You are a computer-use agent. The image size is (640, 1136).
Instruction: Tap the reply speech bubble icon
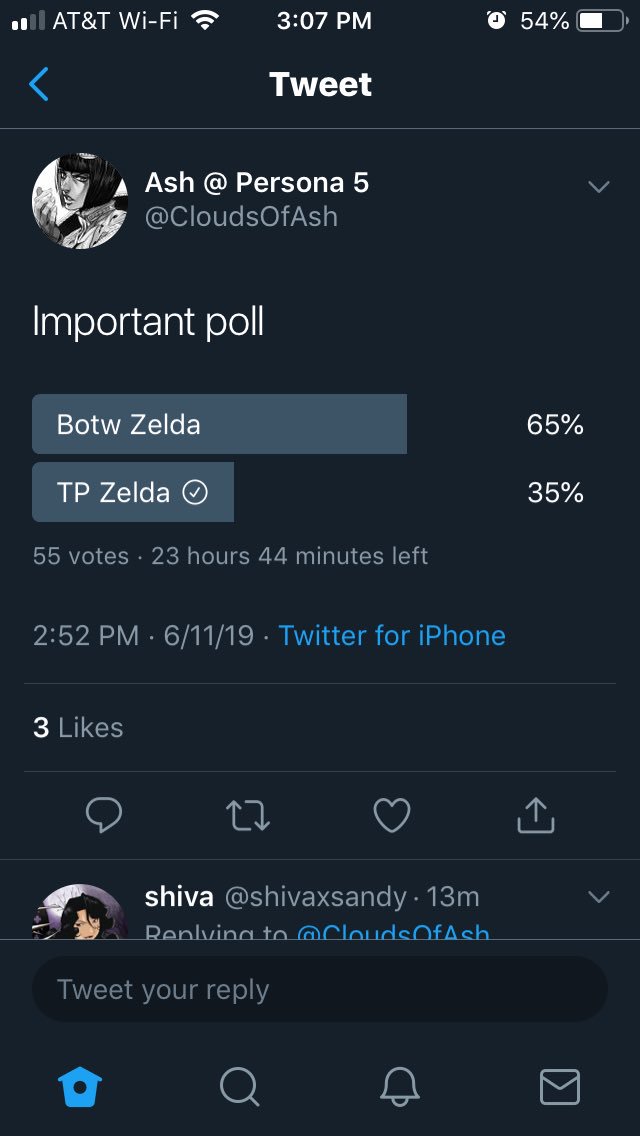[103, 815]
